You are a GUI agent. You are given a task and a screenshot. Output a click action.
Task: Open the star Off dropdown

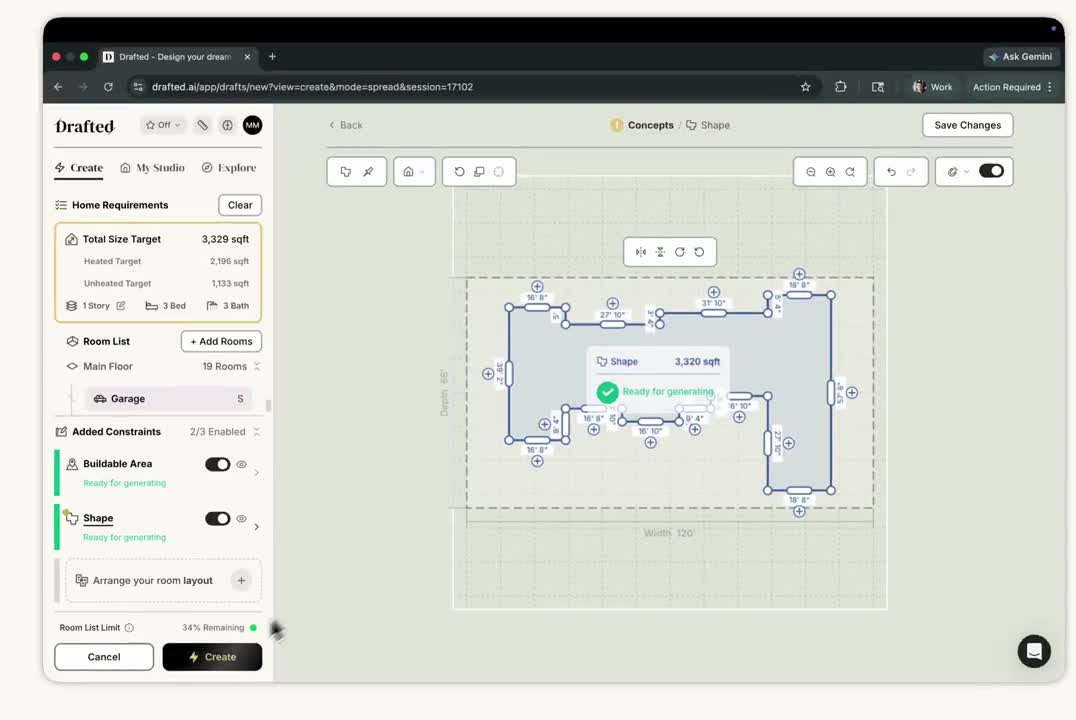coord(163,125)
